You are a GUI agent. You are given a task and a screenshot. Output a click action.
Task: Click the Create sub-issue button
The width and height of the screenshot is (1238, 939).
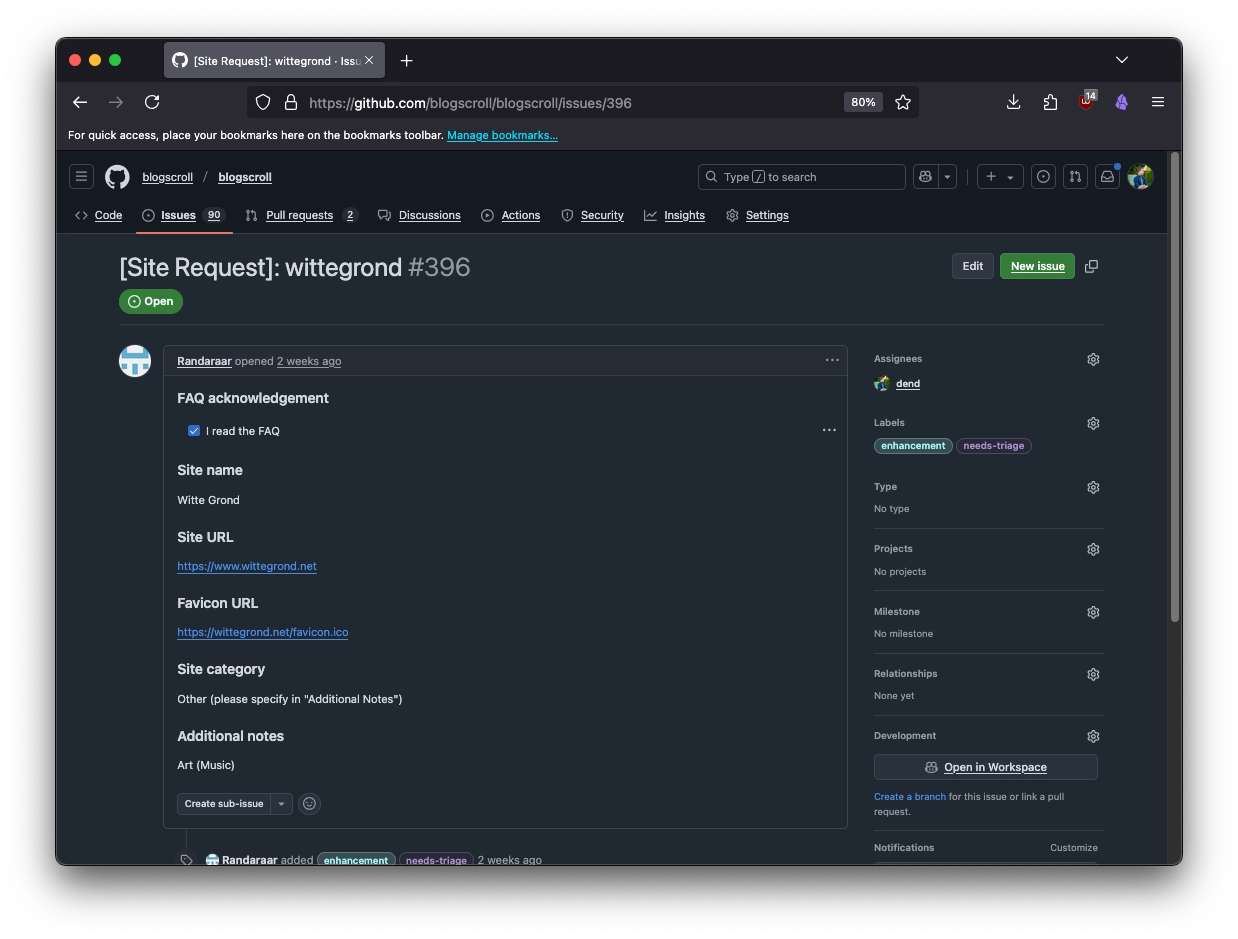pyautogui.click(x=224, y=804)
